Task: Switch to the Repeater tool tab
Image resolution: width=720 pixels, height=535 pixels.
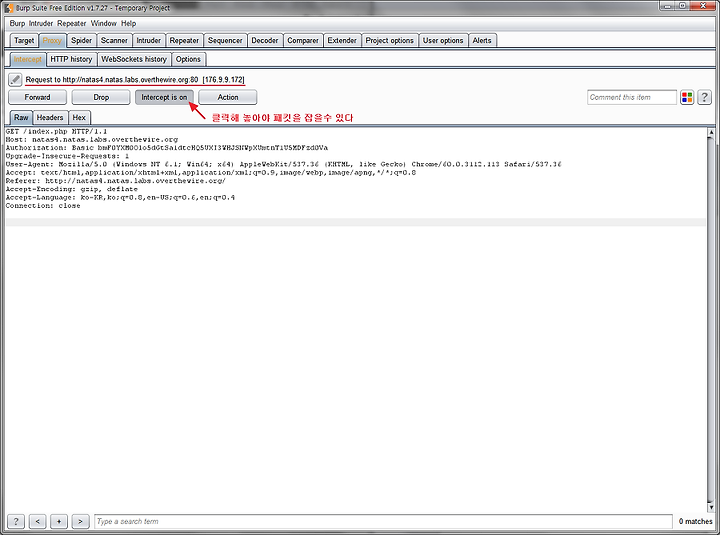Action: pyautogui.click(x=184, y=40)
